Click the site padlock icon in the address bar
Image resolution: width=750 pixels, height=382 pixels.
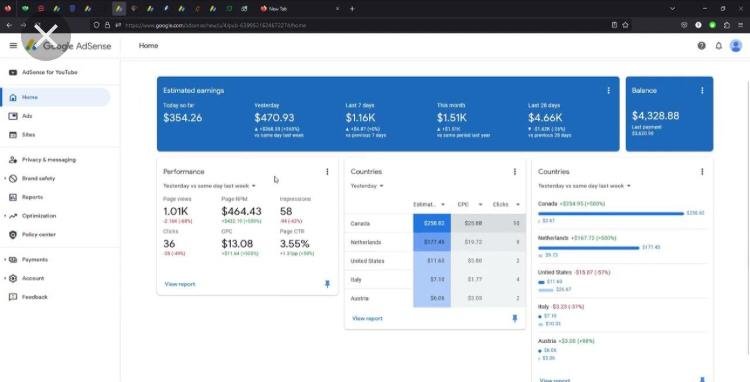pos(107,25)
